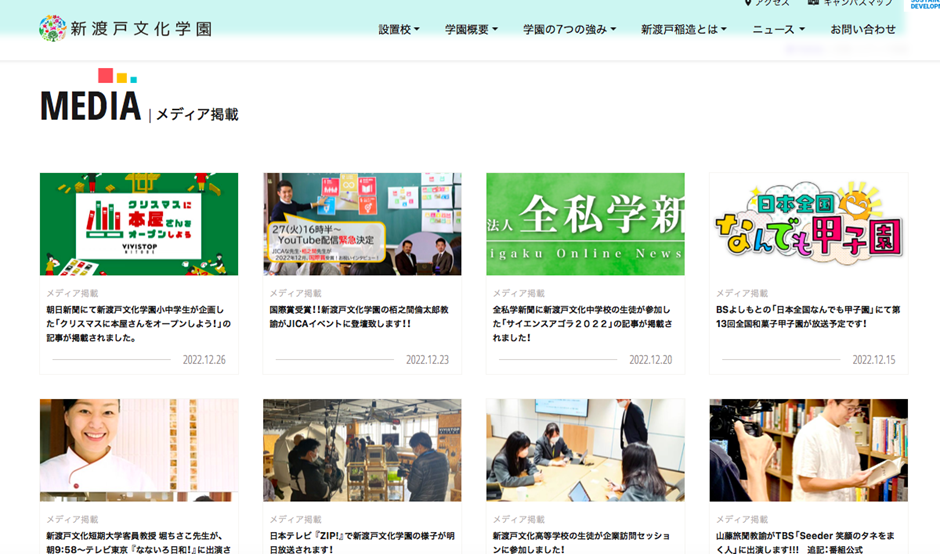Open the キャンパスマップ link
The image size is (940, 554).
click(x=850, y=3)
